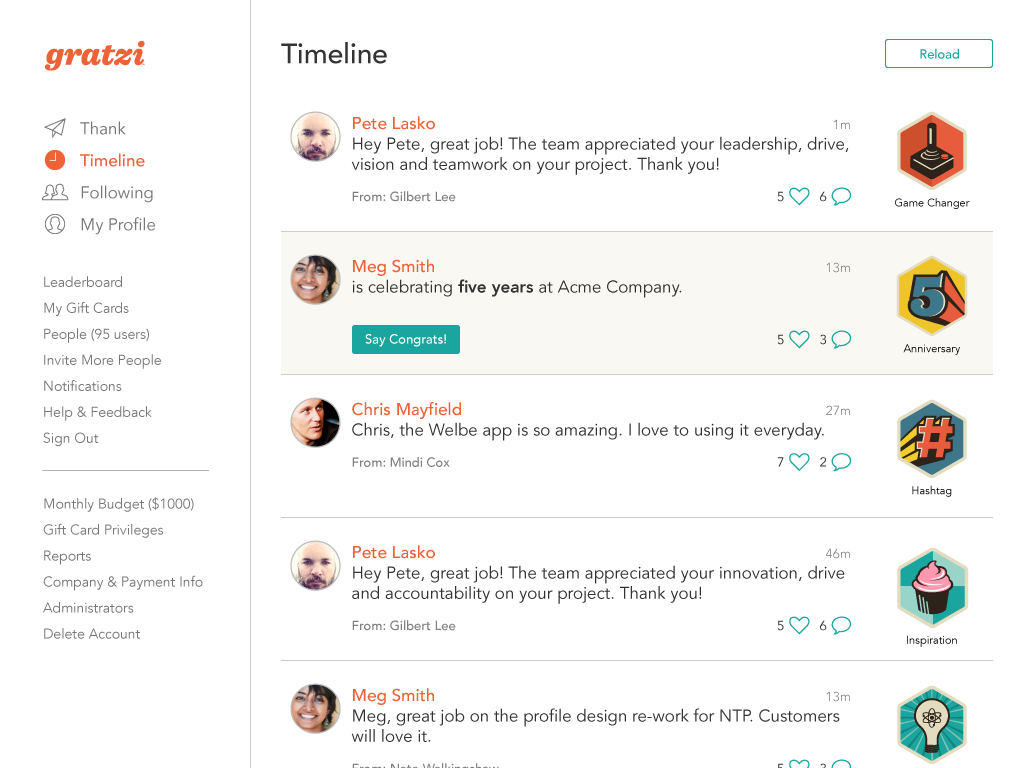The height and width of the screenshot is (768, 1024).
Task: Open Monthly Budget ($1000) settings
Action: coord(119,504)
